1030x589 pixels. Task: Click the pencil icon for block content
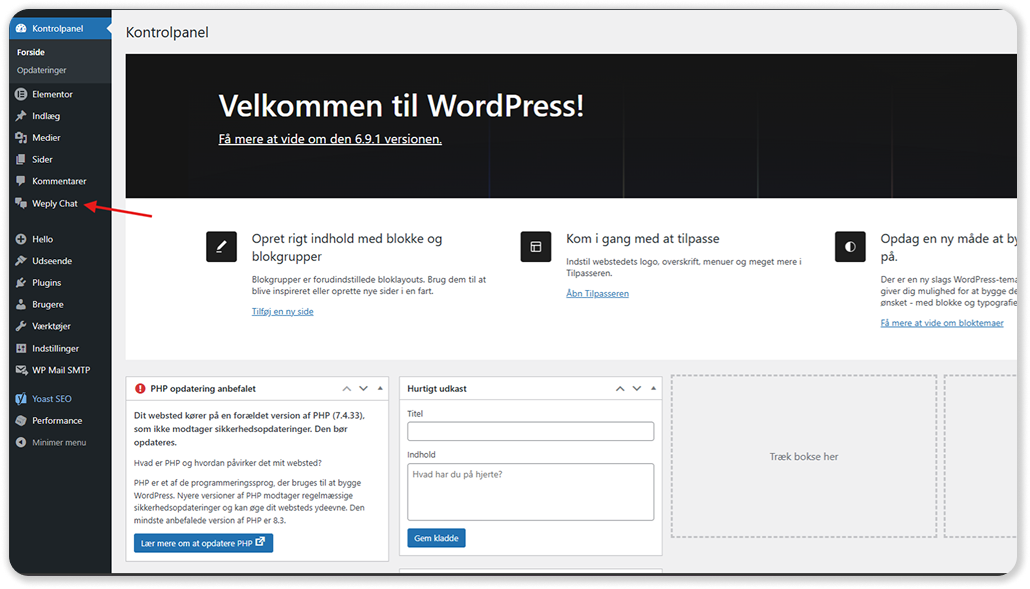[221, 246]
